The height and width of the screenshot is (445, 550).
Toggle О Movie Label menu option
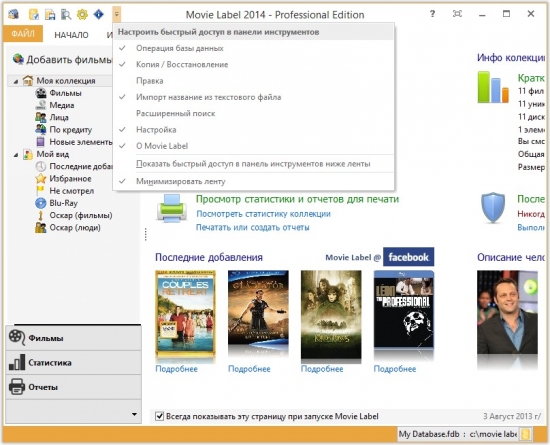[253, 146]
